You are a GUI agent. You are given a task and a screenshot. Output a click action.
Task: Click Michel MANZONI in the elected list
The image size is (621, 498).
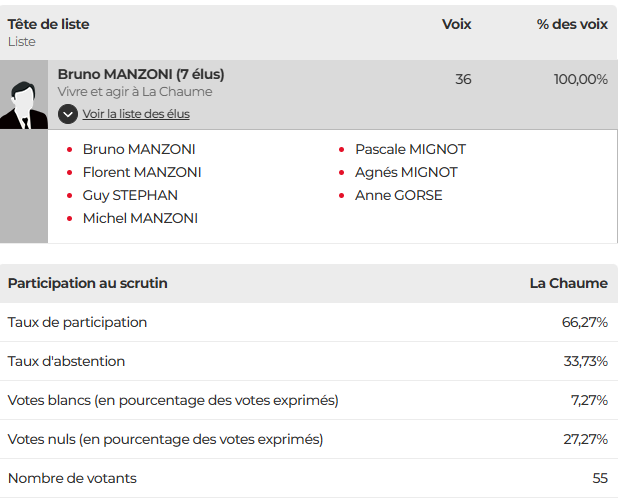(140, 218)
